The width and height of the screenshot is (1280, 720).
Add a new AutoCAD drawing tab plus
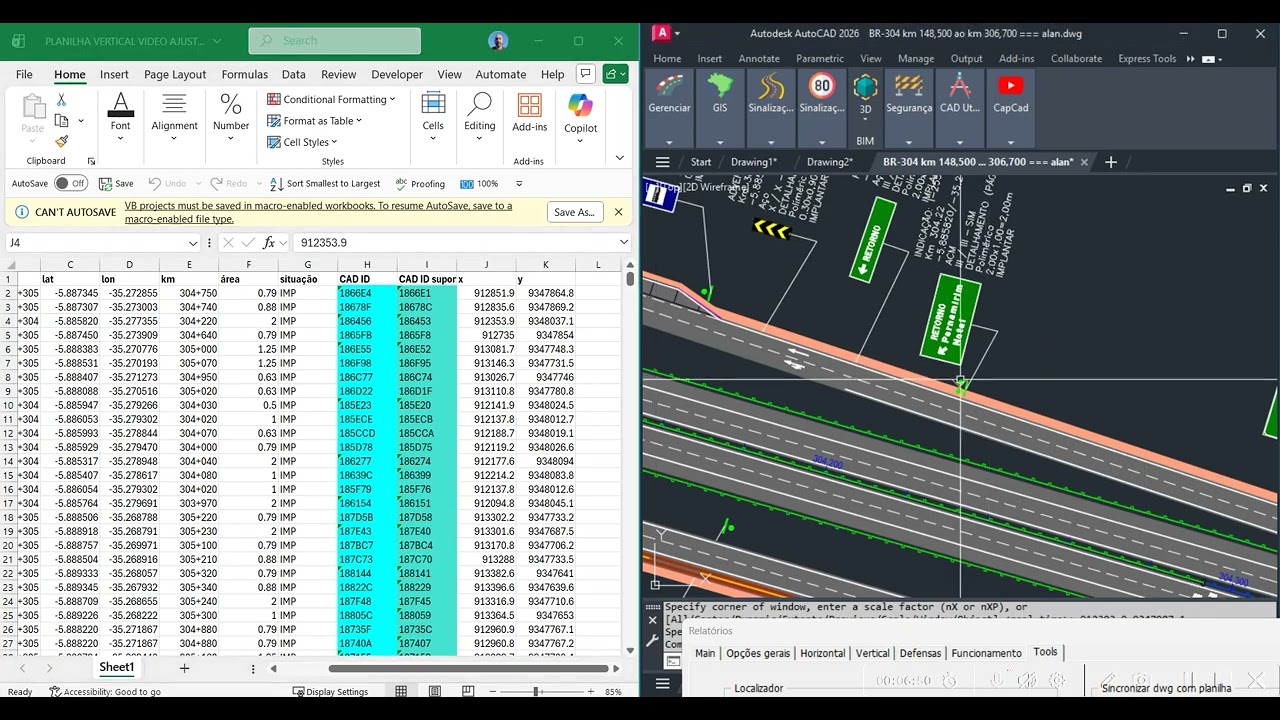[1110, 162]
